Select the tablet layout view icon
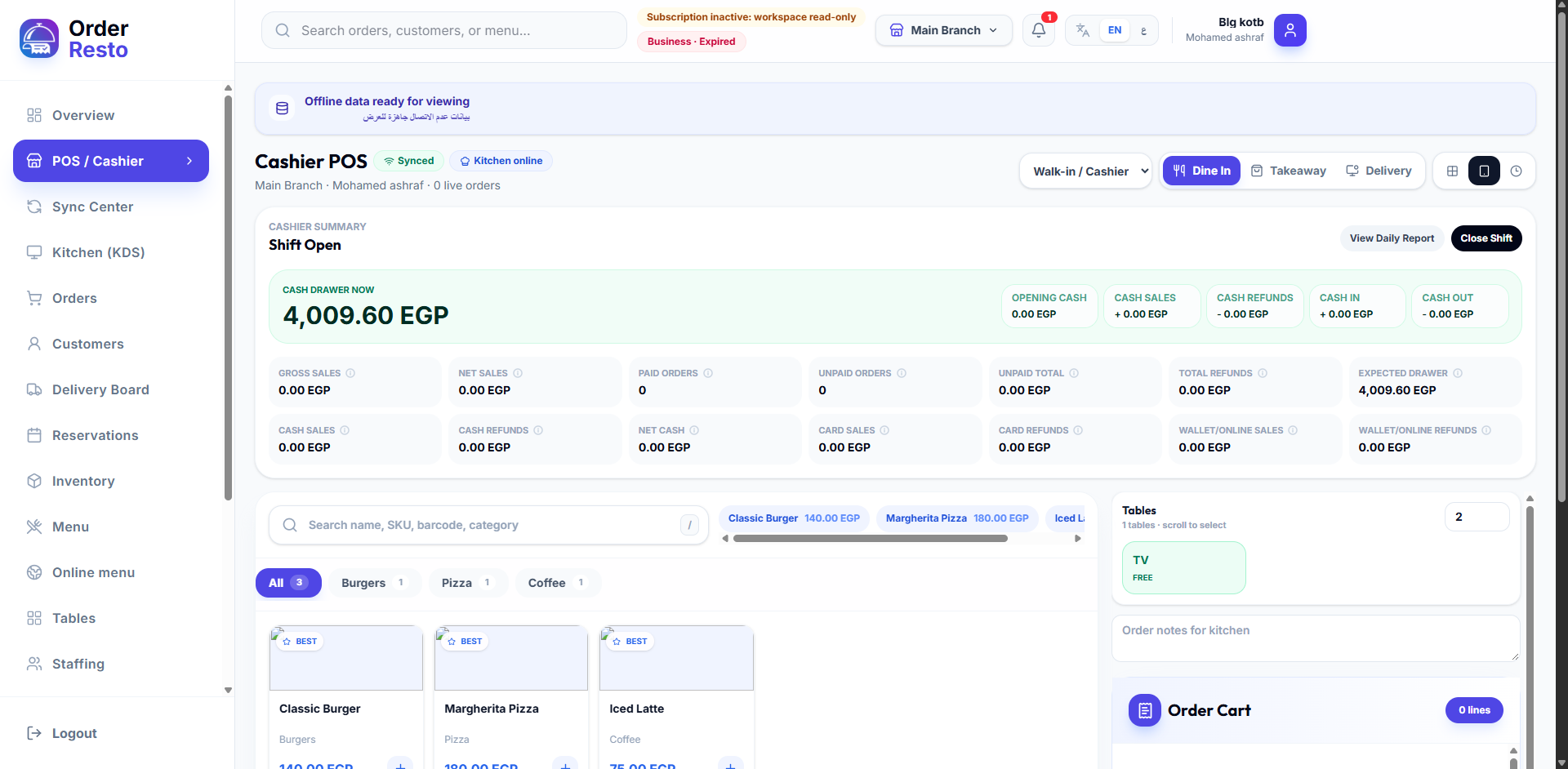1568x769 pixels. pos(1484,171)
